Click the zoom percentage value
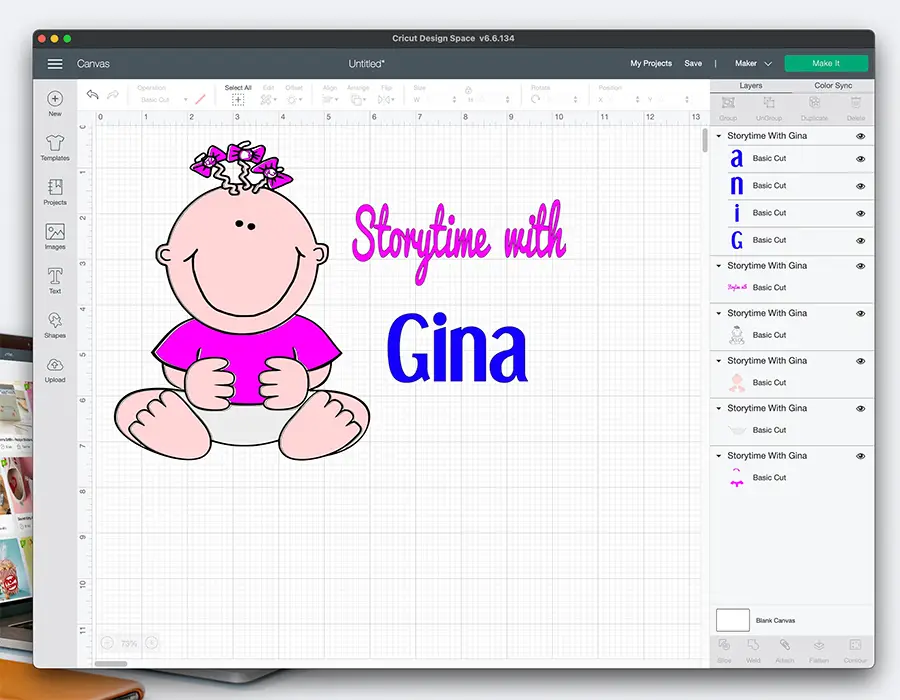The image size is (900, 700). coord(129,644)
